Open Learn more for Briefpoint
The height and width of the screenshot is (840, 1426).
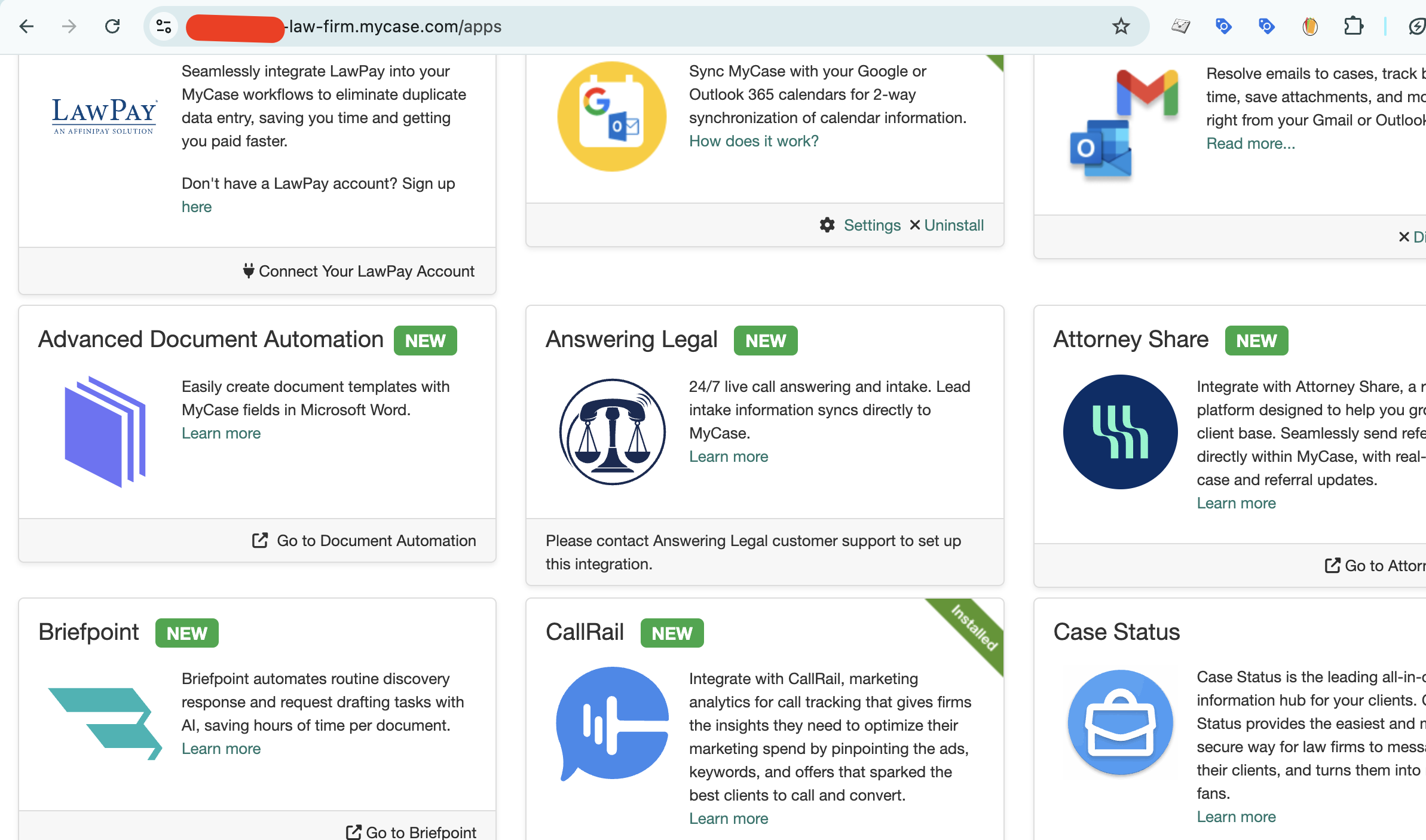click(x=221, y=749)
